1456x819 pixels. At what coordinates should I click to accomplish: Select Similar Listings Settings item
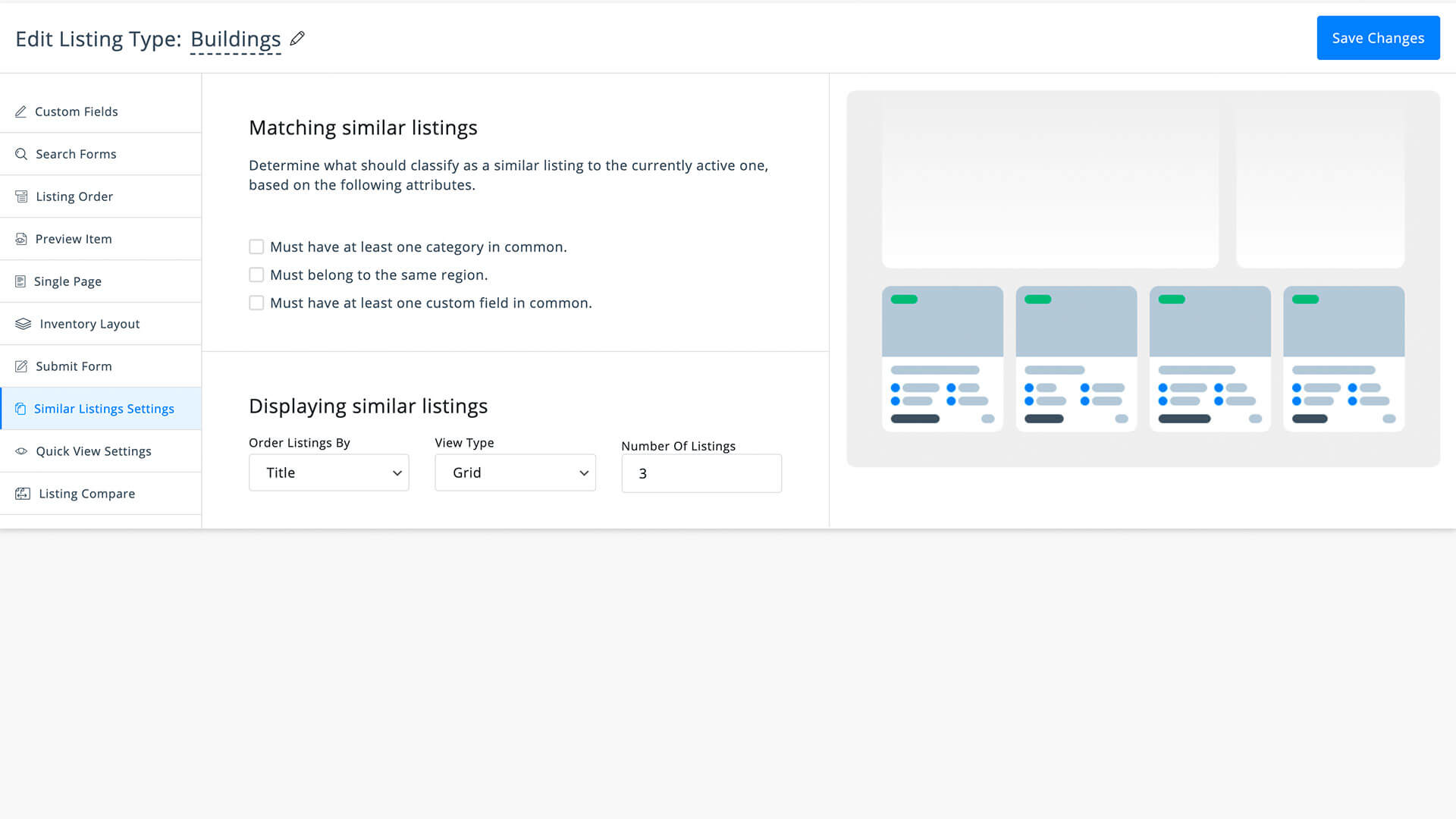point(101,409)
